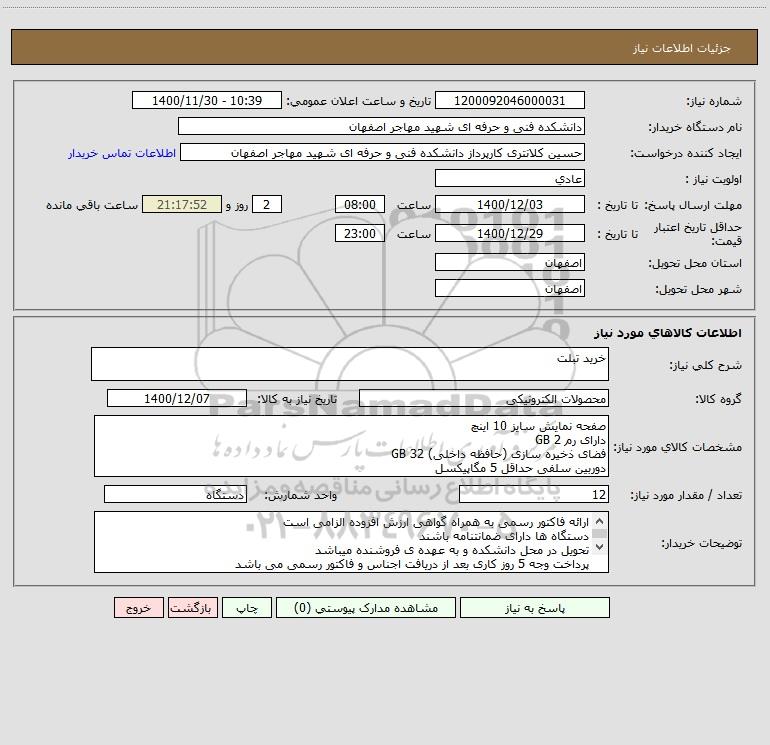This screenshot has height=745, width=770.
Task: Click the ایجاد کننده درخواست field
Action: pos(383,153)
